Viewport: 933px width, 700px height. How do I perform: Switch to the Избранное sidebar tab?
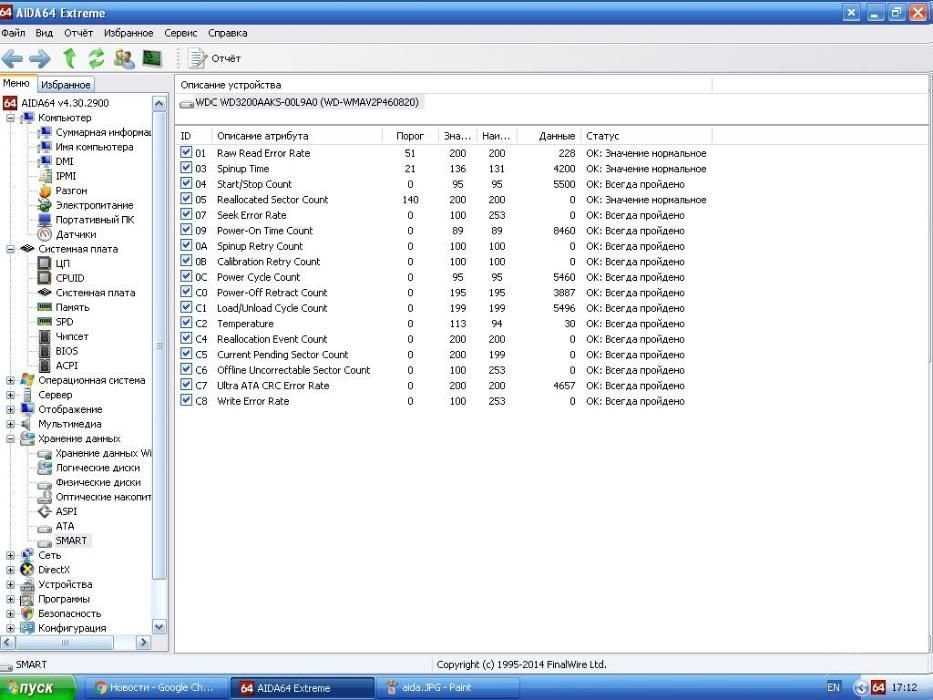click(65, 85)
